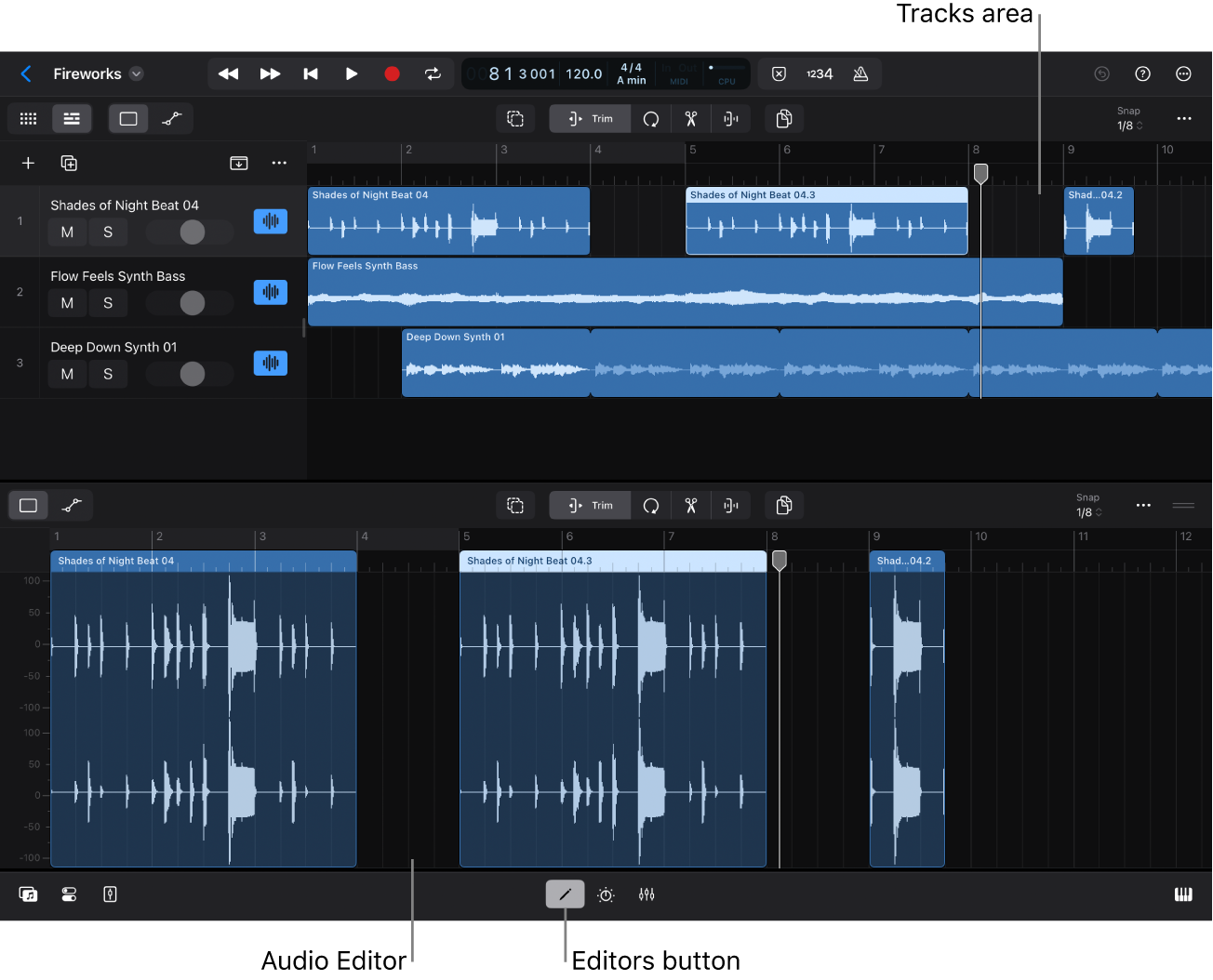Open the Copy/Paste clipboard tool

tap(784, 118)
